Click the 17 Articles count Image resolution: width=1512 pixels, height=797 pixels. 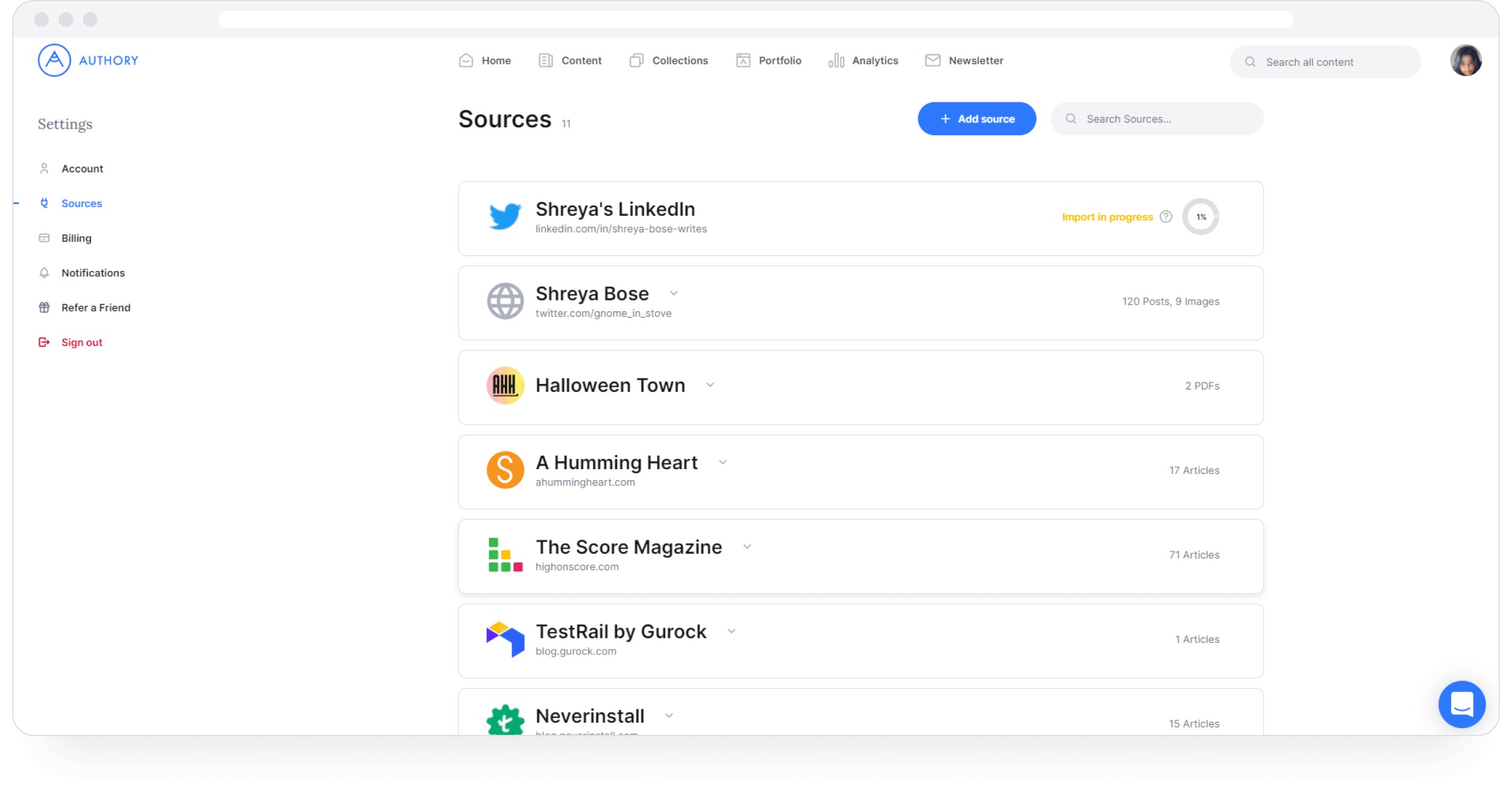point(1194,470)
